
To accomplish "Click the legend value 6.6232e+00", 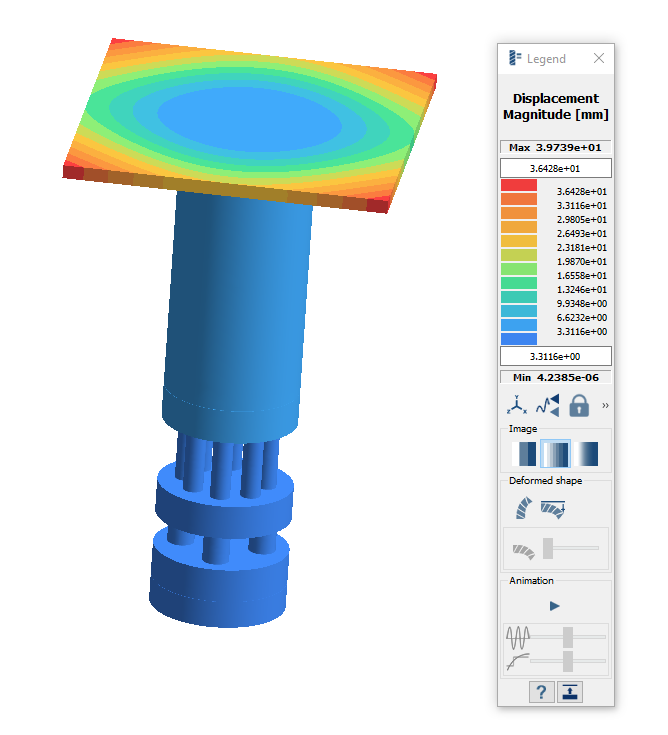I will (582, 318).
